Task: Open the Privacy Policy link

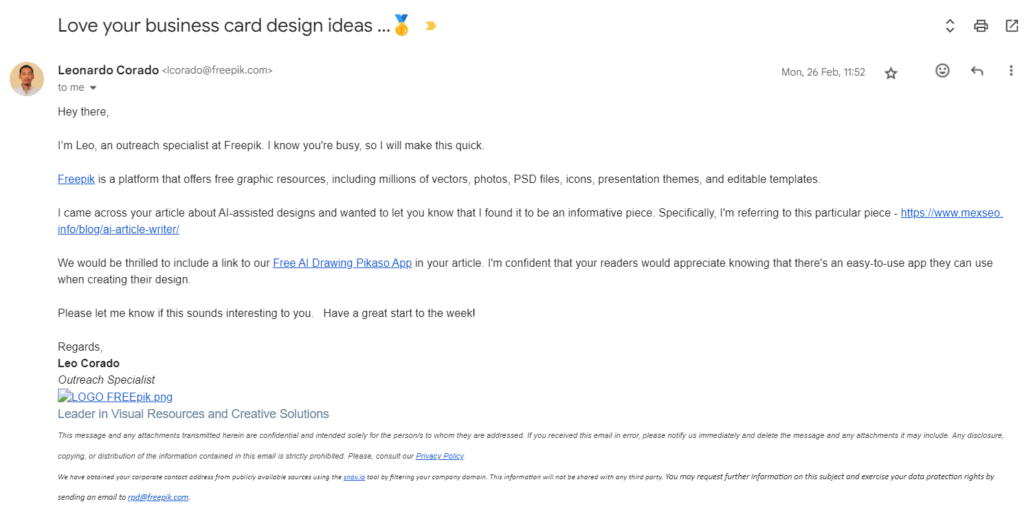Action: [x=440, y=456]
